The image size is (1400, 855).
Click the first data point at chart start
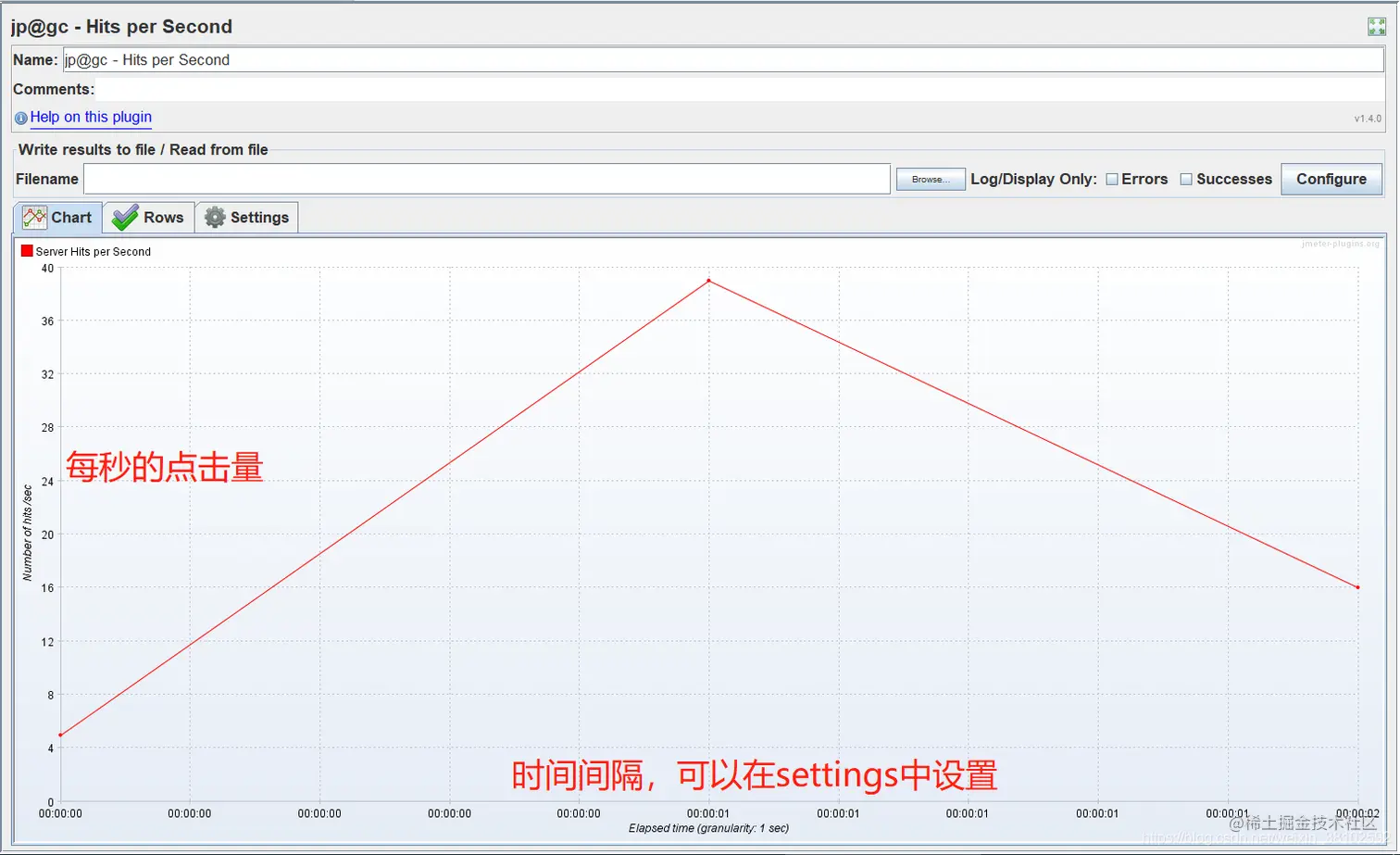pos(60,736)
